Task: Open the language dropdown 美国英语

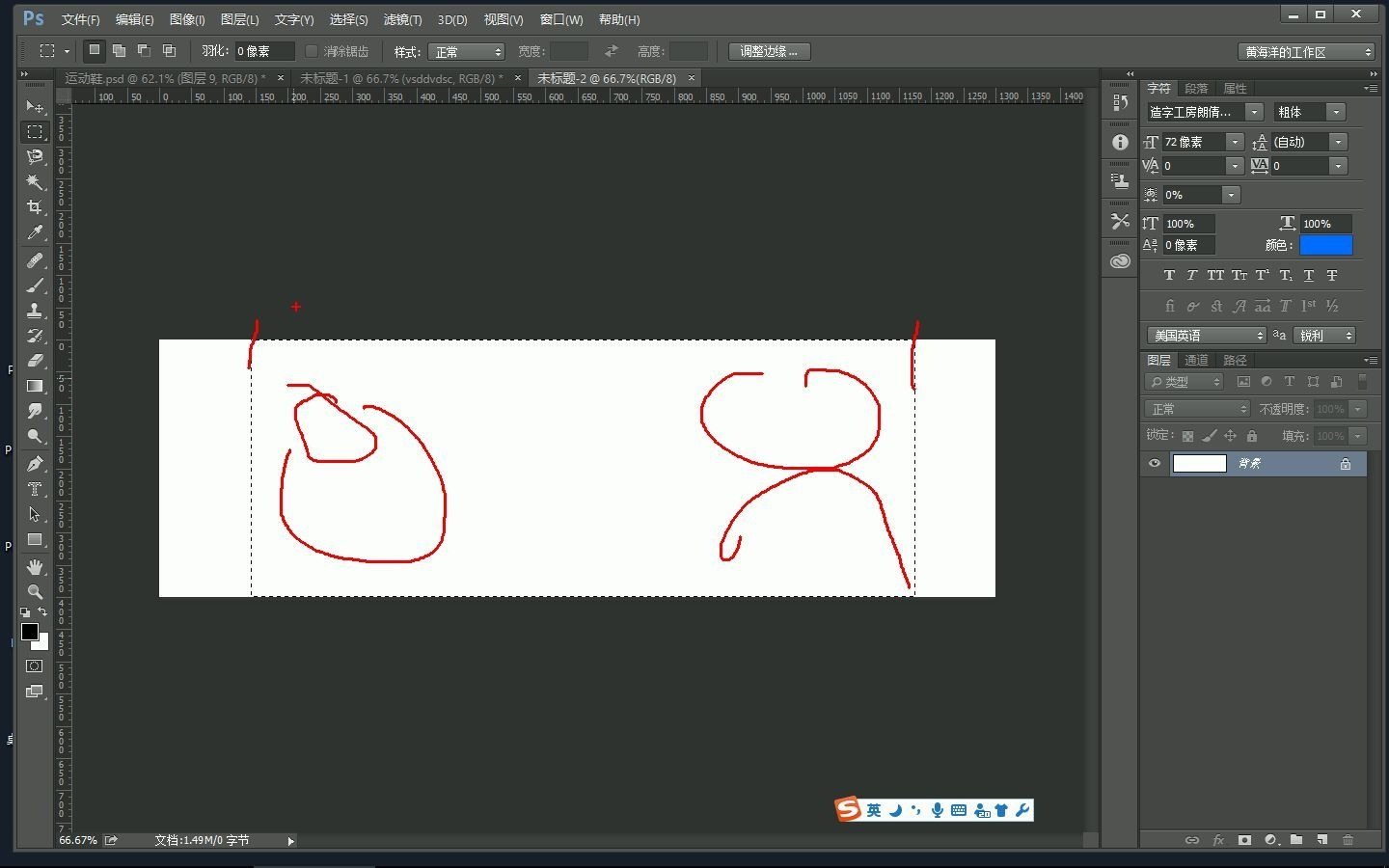Action: click(1207, 336)
